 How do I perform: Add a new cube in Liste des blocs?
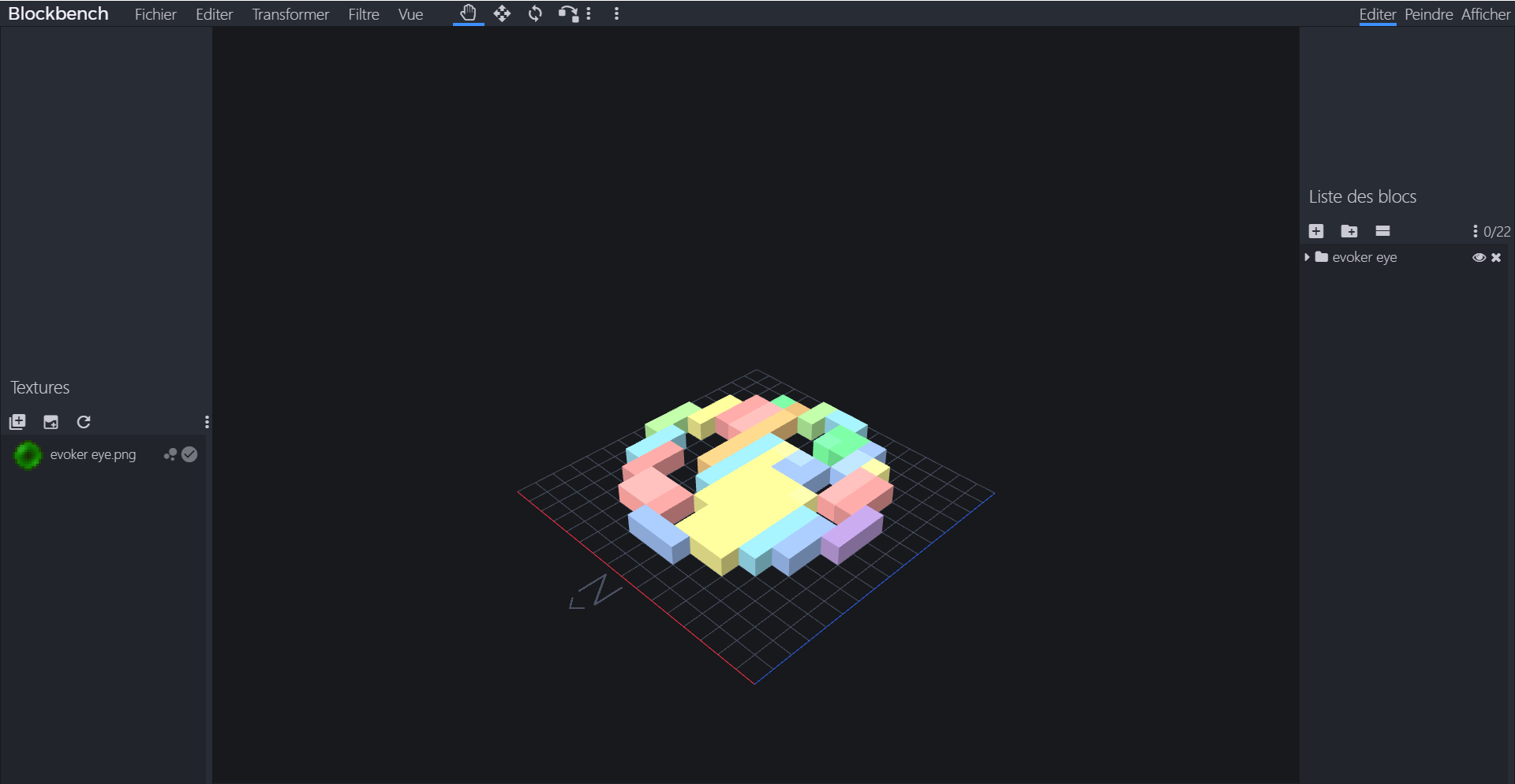click(x=1316, y=231)
